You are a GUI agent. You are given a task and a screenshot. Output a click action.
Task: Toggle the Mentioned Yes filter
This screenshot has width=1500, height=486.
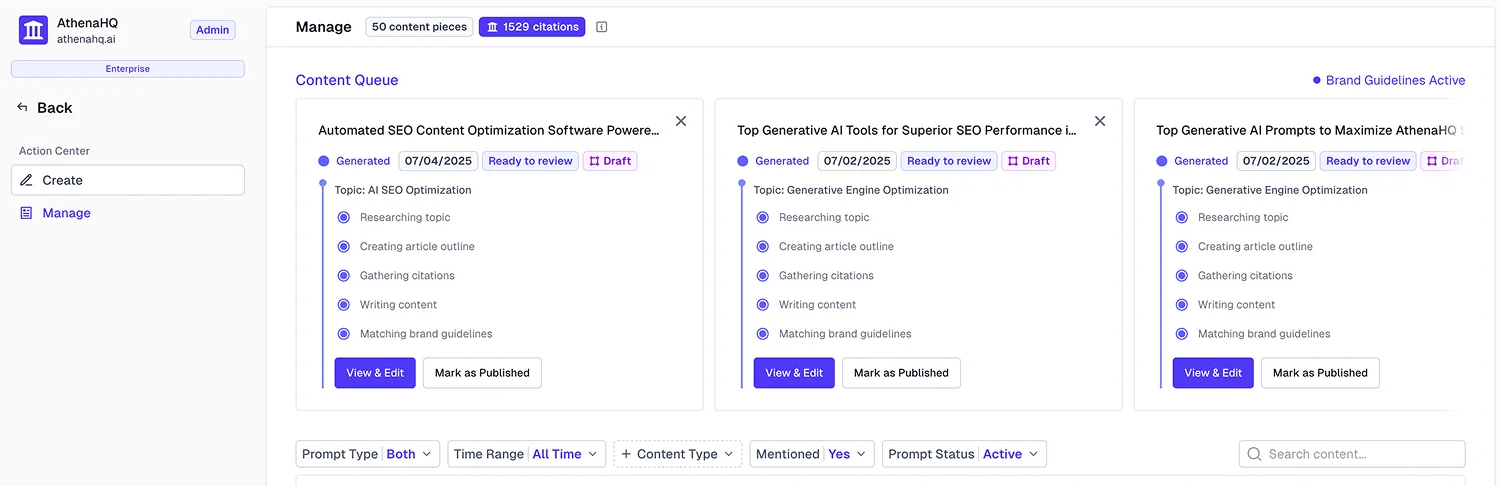812,454
